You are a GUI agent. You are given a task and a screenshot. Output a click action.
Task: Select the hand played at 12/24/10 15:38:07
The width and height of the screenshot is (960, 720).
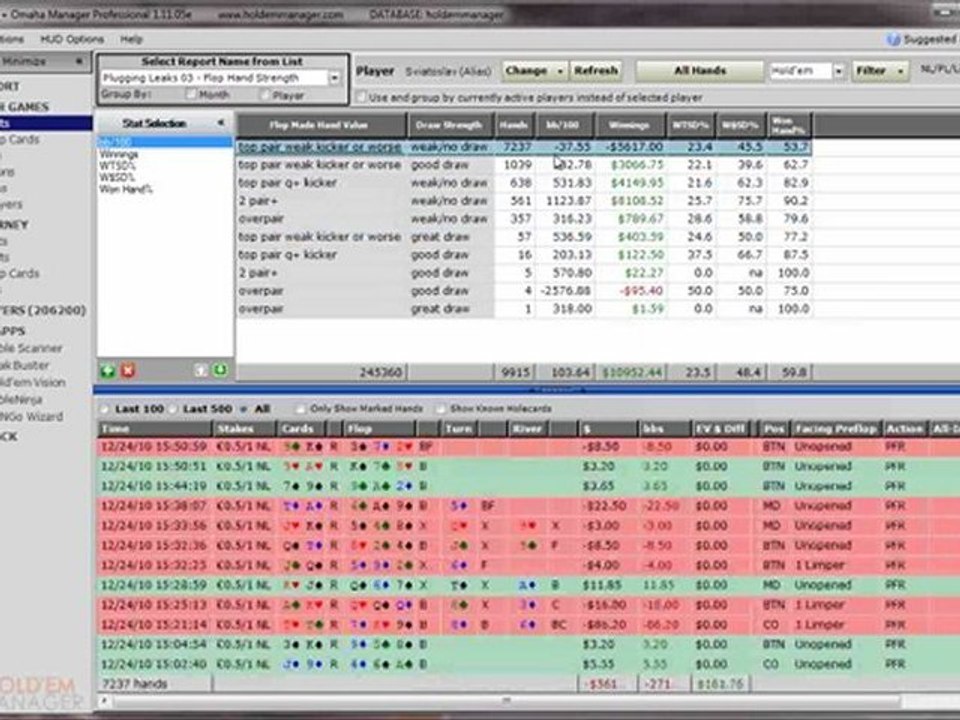click(x=529, y=506)
